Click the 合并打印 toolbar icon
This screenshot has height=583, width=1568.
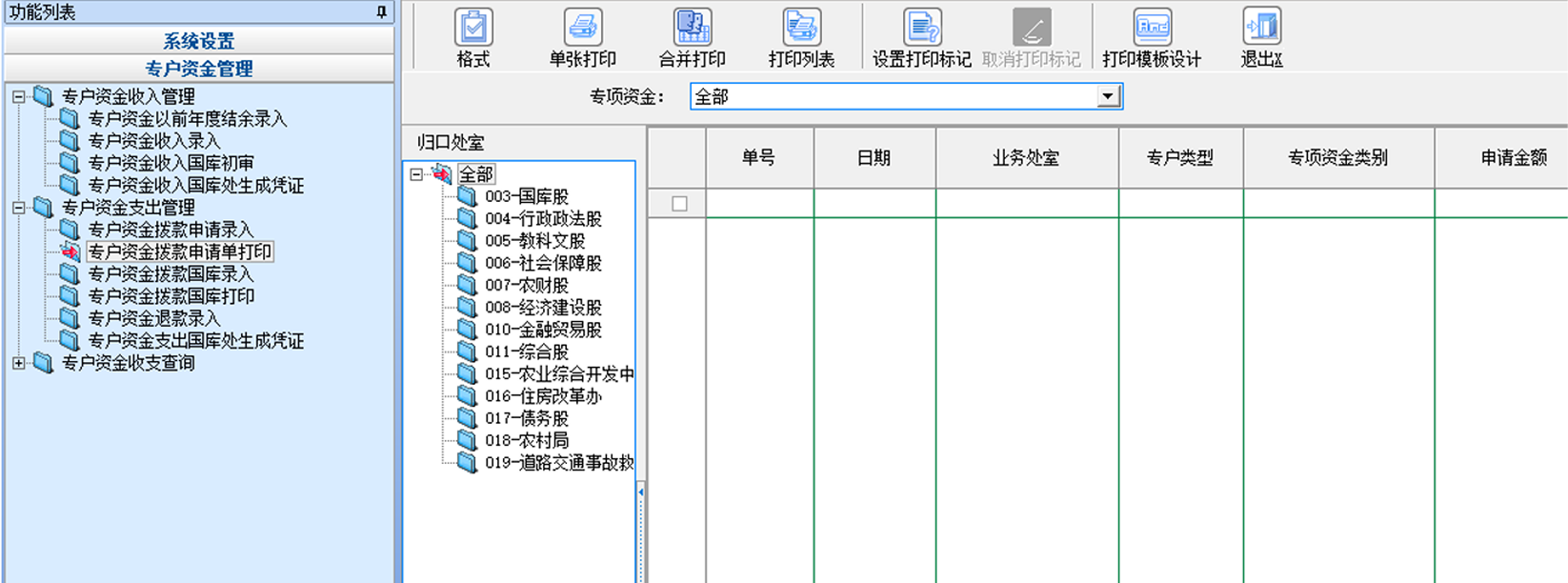point(693,28)
